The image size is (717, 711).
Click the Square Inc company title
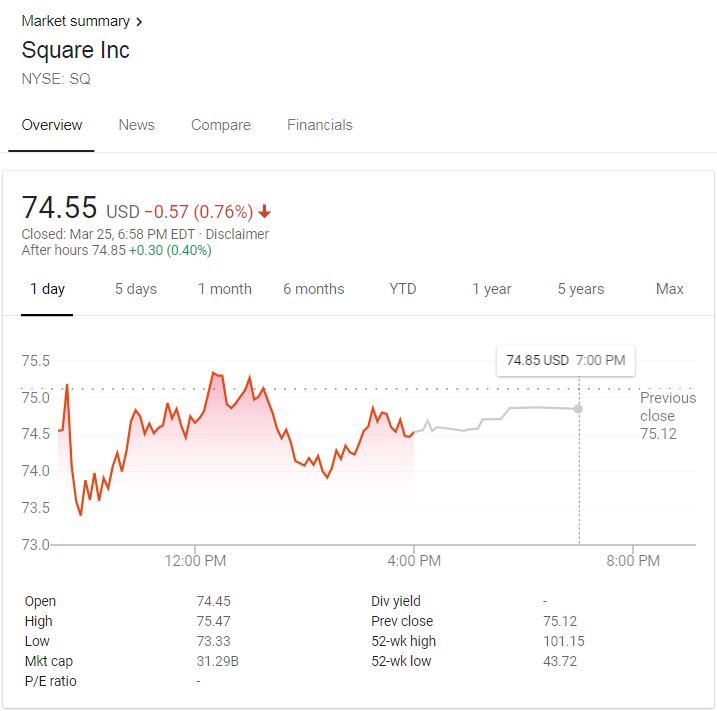[x=76, y=50]
